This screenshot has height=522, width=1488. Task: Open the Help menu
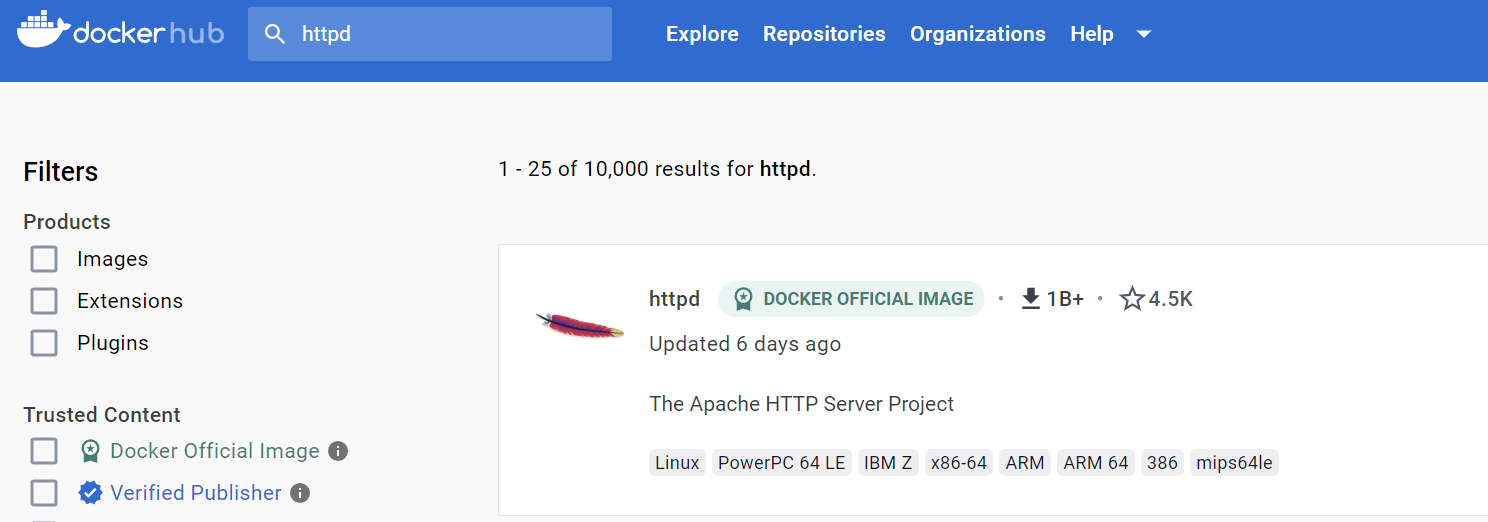click(1092, 34)
